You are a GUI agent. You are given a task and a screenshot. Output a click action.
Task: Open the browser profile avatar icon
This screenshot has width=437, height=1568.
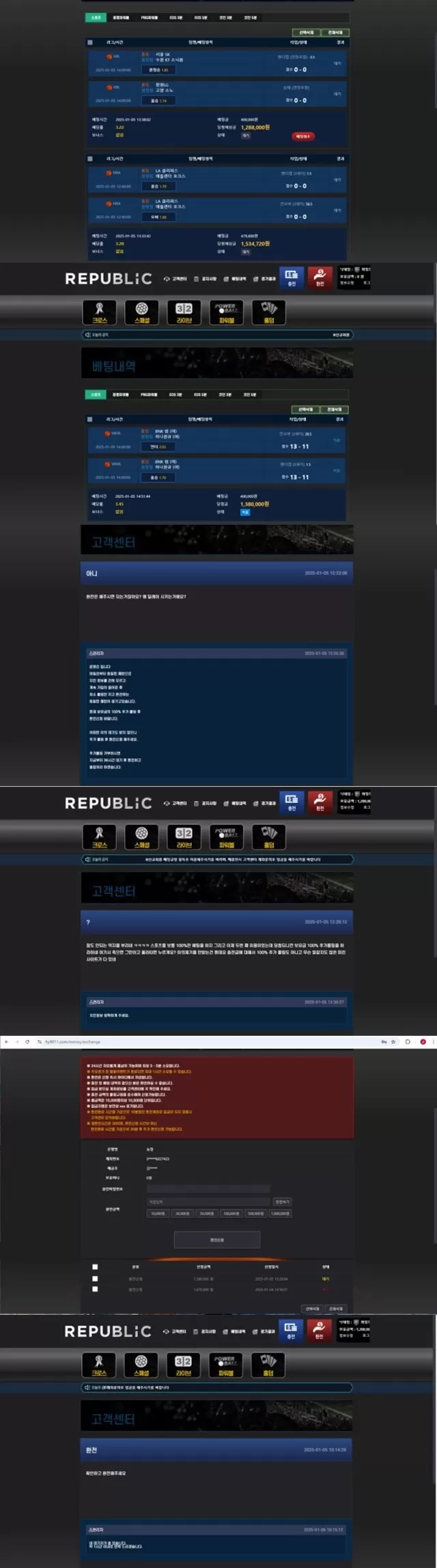(423, 1042)
